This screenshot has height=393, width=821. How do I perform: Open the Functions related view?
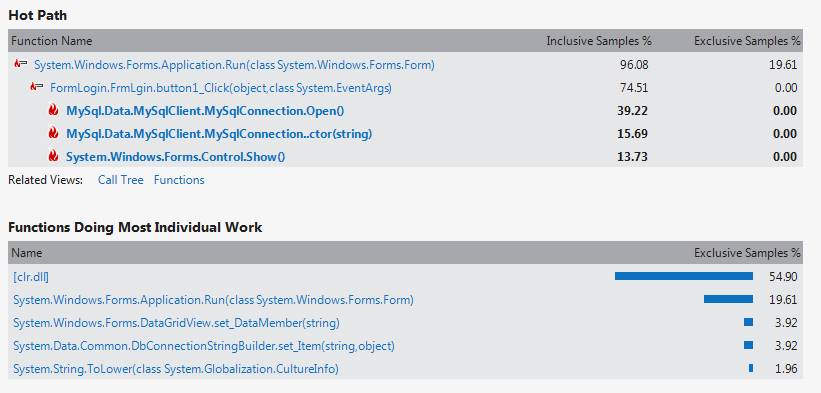[x=179, y=180]
